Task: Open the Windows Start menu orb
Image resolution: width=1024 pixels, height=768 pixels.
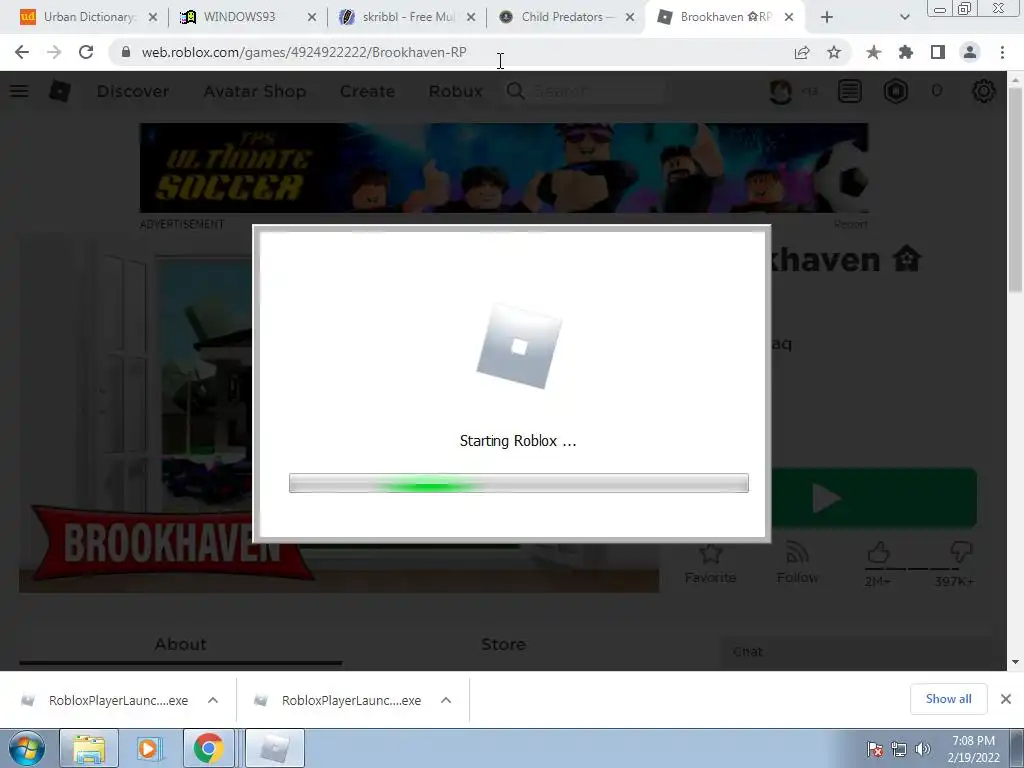Action: (x=26, y=748)
